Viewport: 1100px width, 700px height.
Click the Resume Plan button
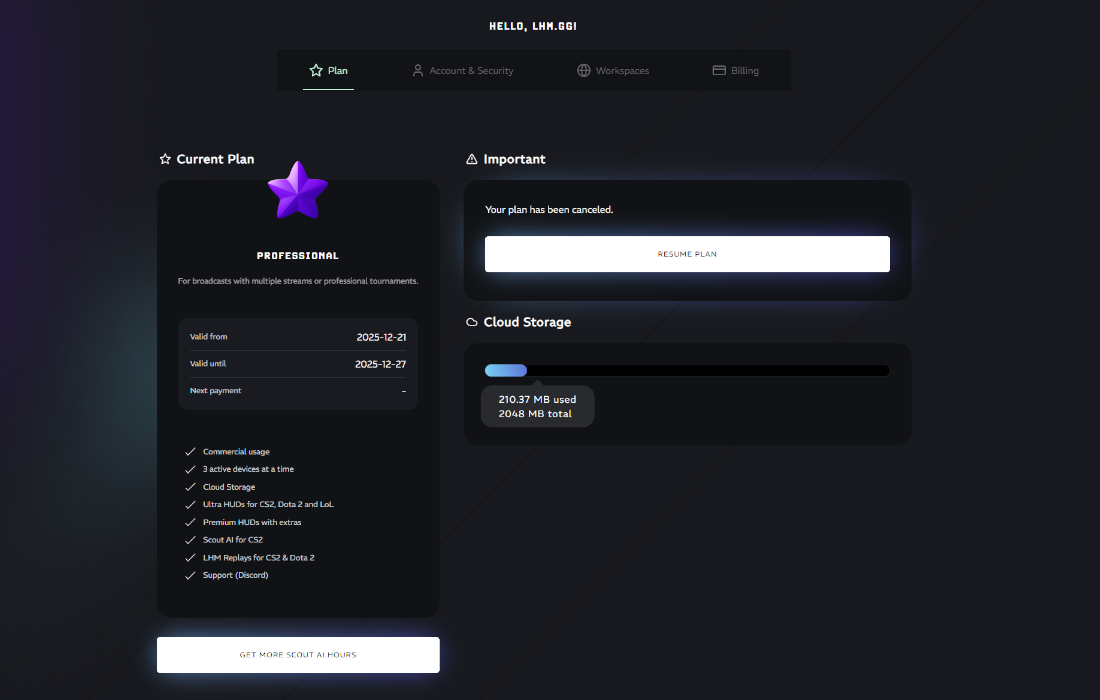point(687,253)
